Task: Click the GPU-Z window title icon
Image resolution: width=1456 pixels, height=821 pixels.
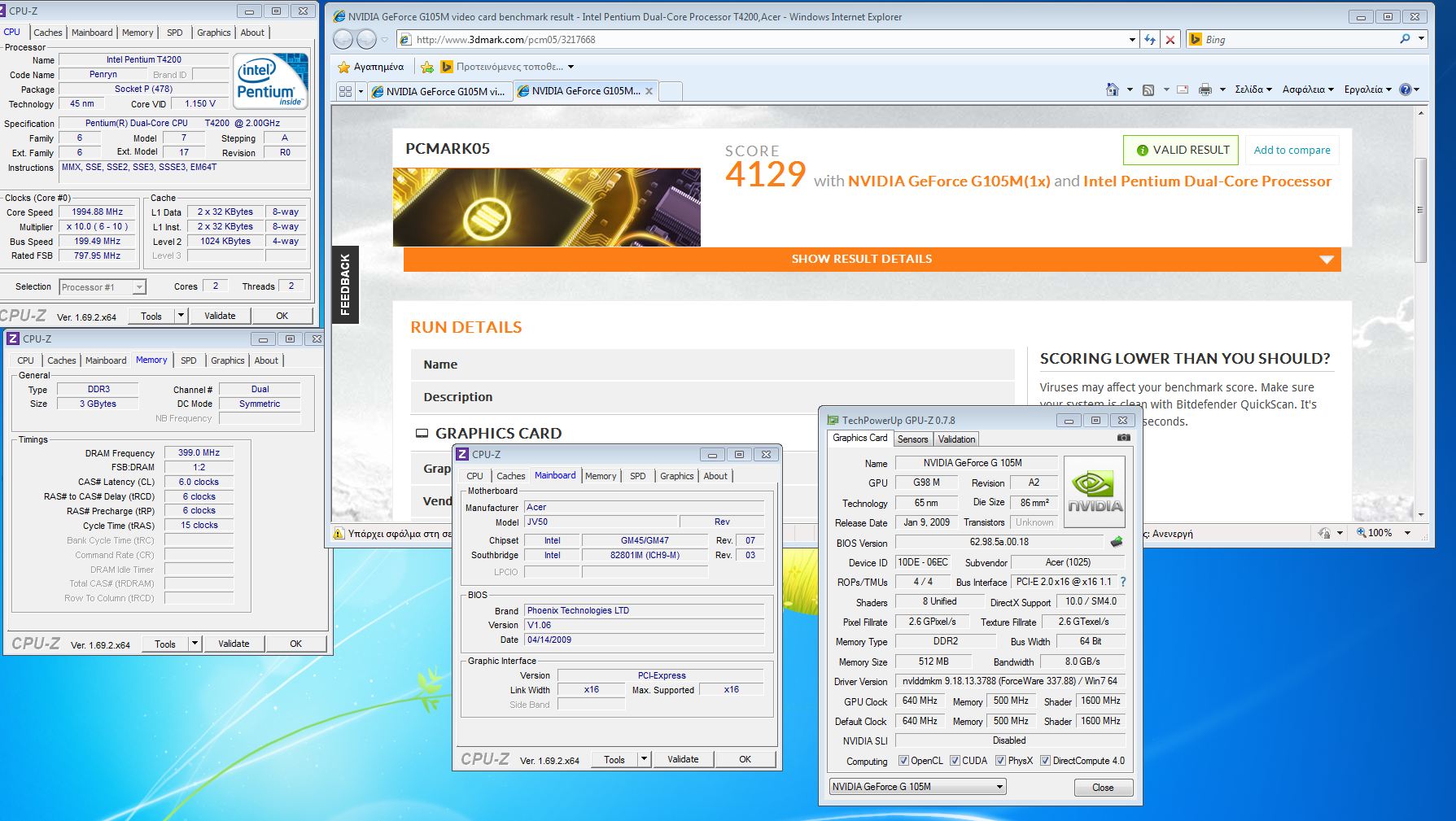Action: pos(833,420)
